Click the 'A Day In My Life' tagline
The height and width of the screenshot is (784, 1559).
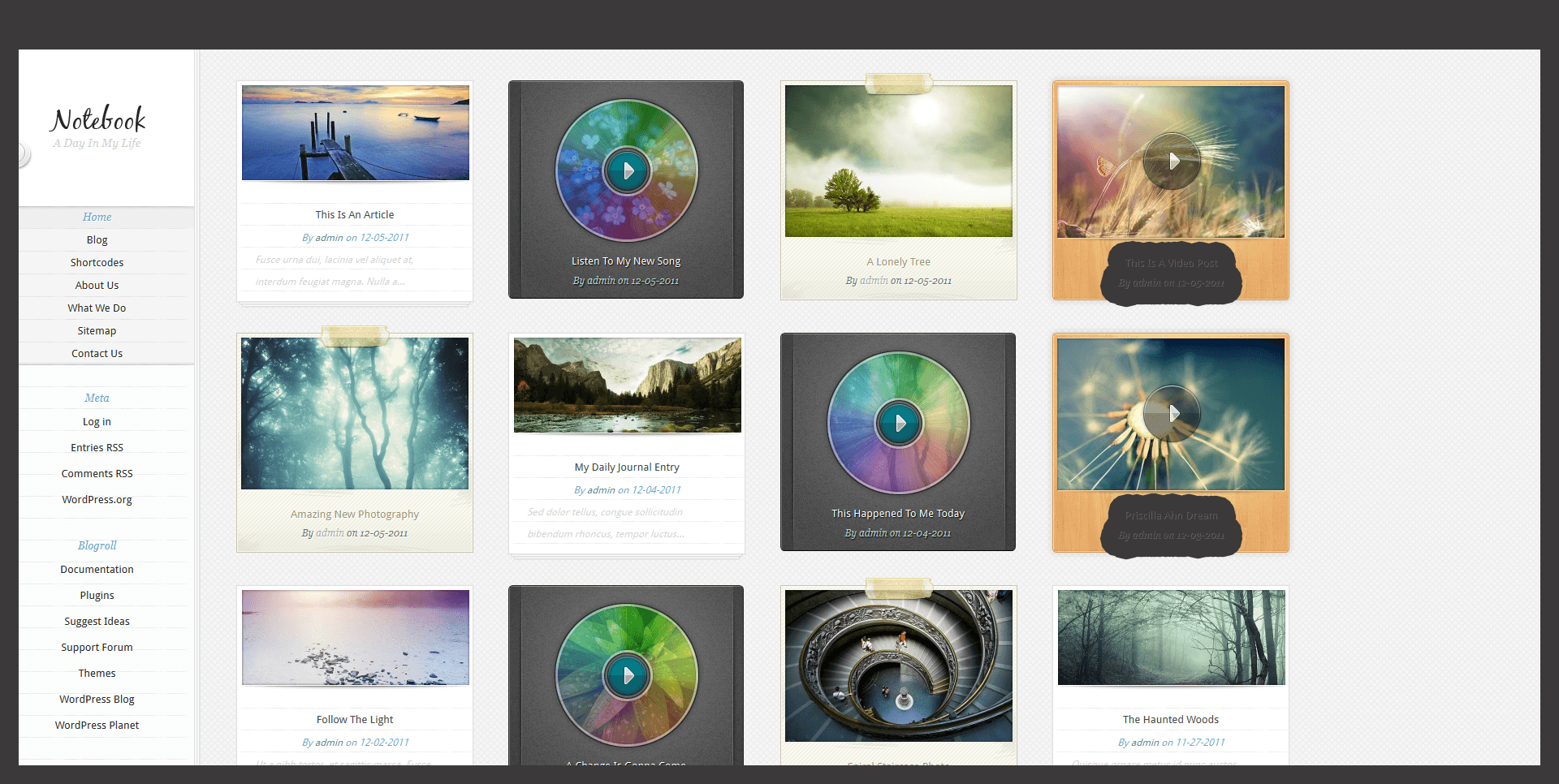tap(97, 143)
